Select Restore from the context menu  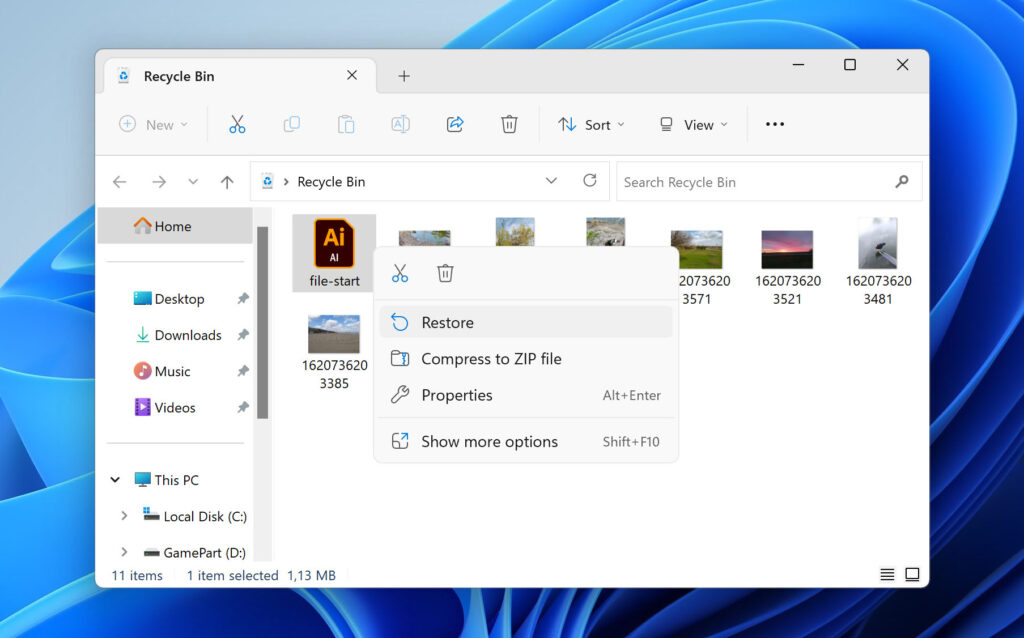[x=446, y=322]
